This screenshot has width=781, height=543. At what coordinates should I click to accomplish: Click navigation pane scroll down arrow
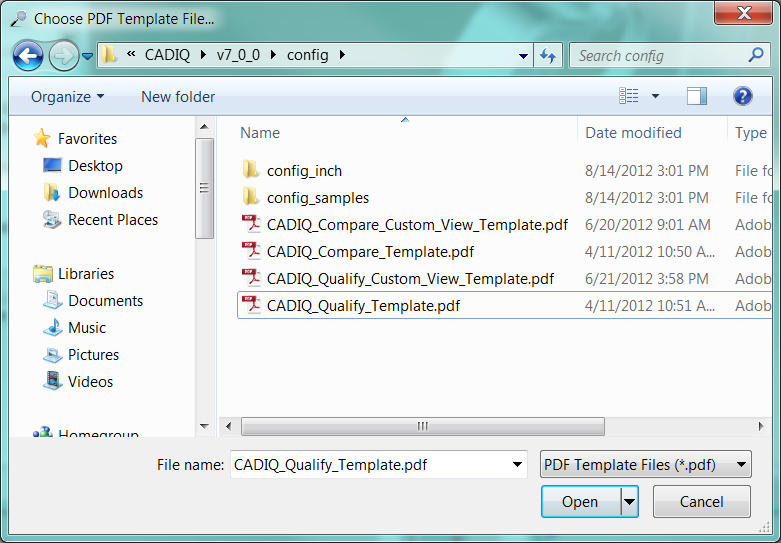click(x=204, y=426)
